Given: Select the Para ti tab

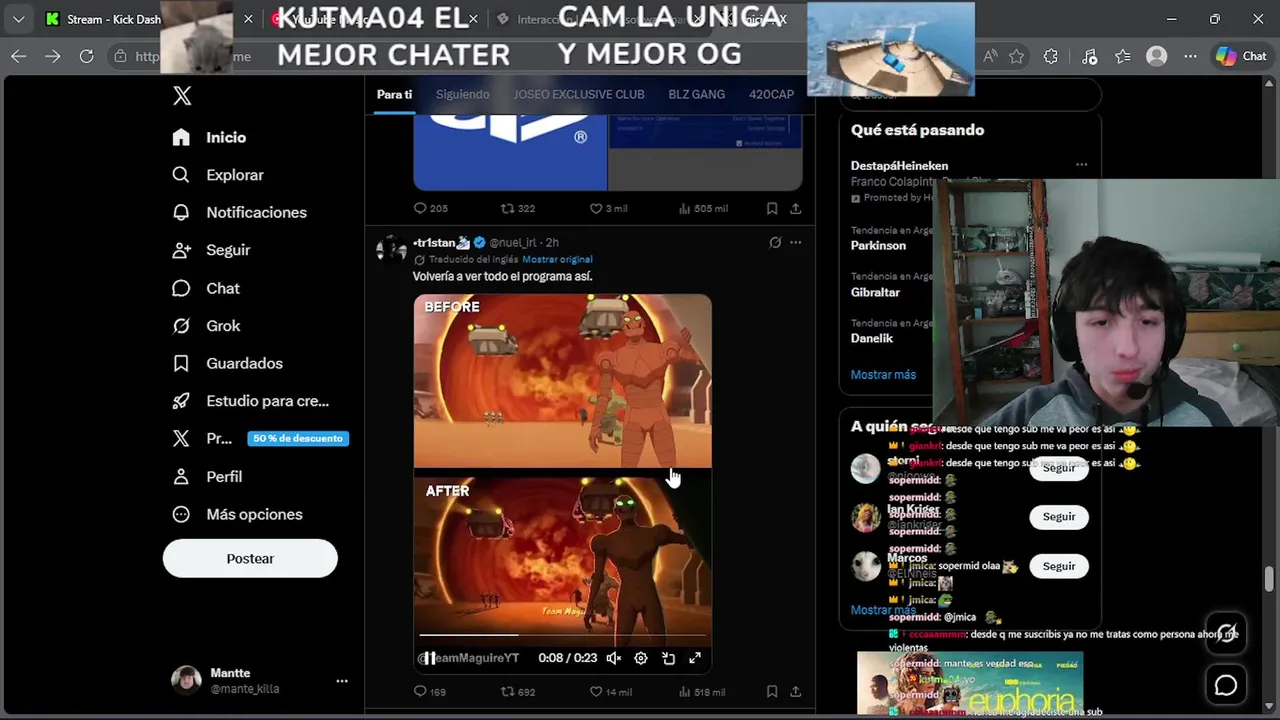Looking at the screenshot, I should tap(394, 94).
